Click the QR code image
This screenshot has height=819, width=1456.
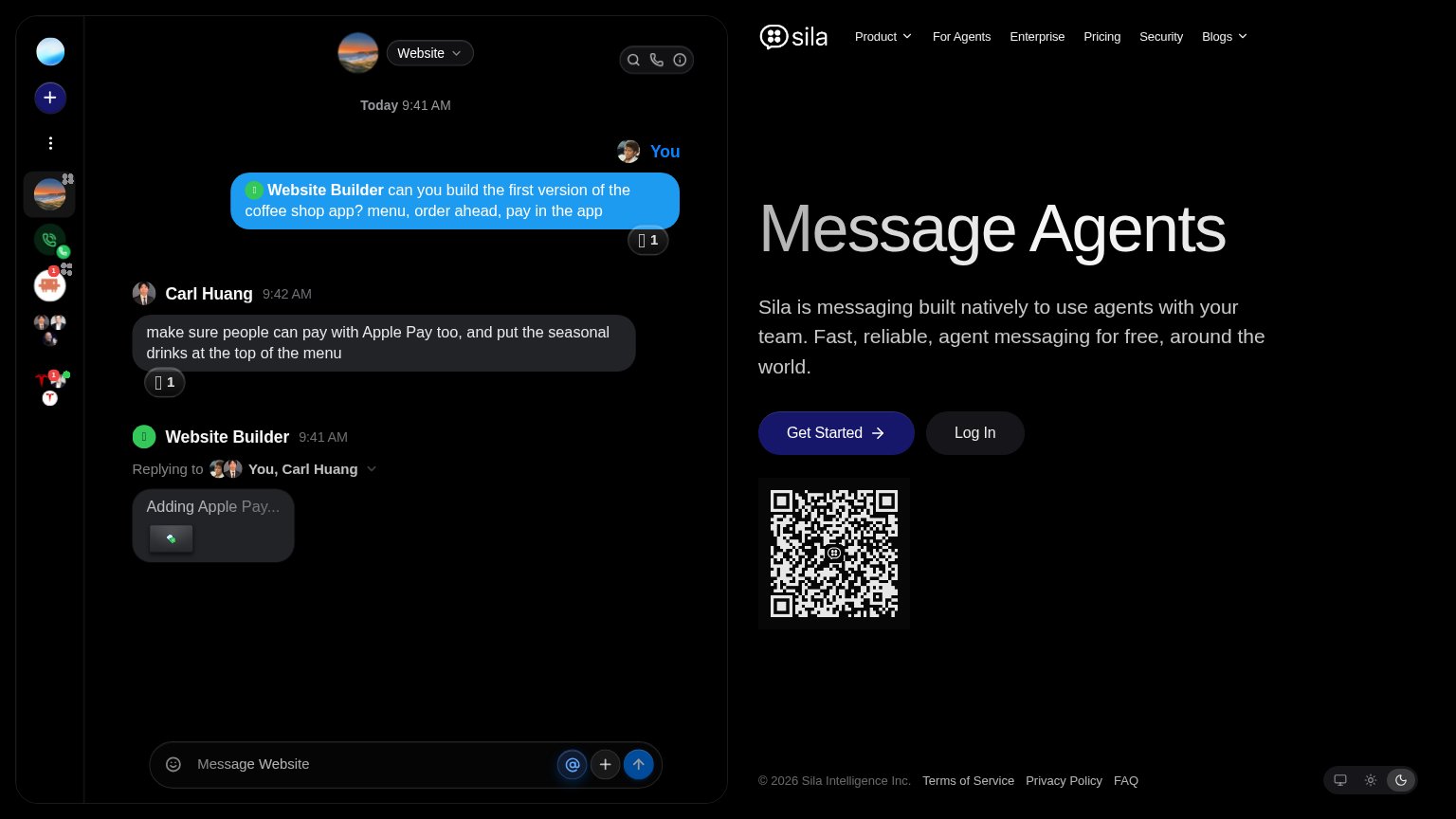834,554
